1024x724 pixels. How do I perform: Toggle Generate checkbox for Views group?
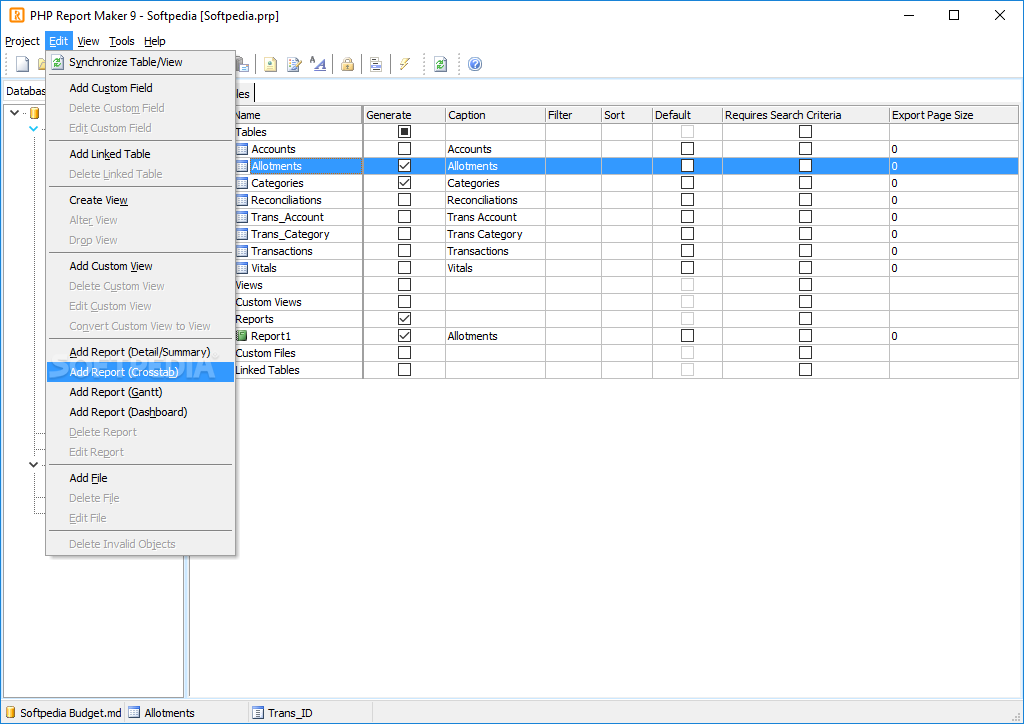[x=404, y=285]
